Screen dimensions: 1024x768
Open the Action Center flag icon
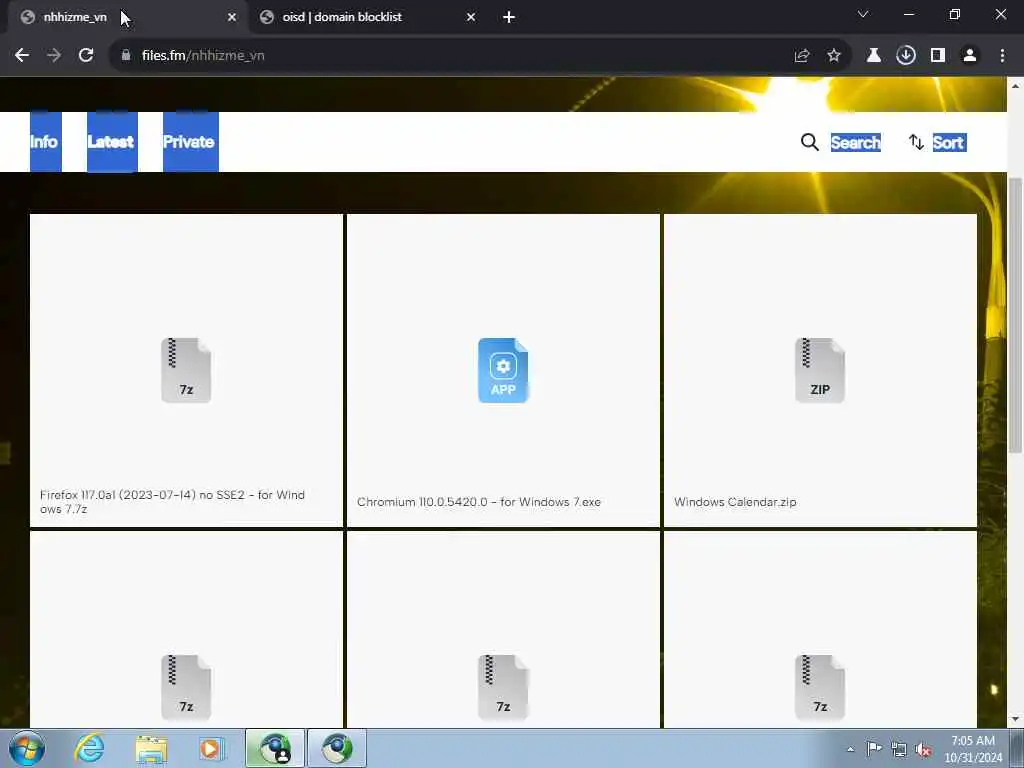pos(874,748)
